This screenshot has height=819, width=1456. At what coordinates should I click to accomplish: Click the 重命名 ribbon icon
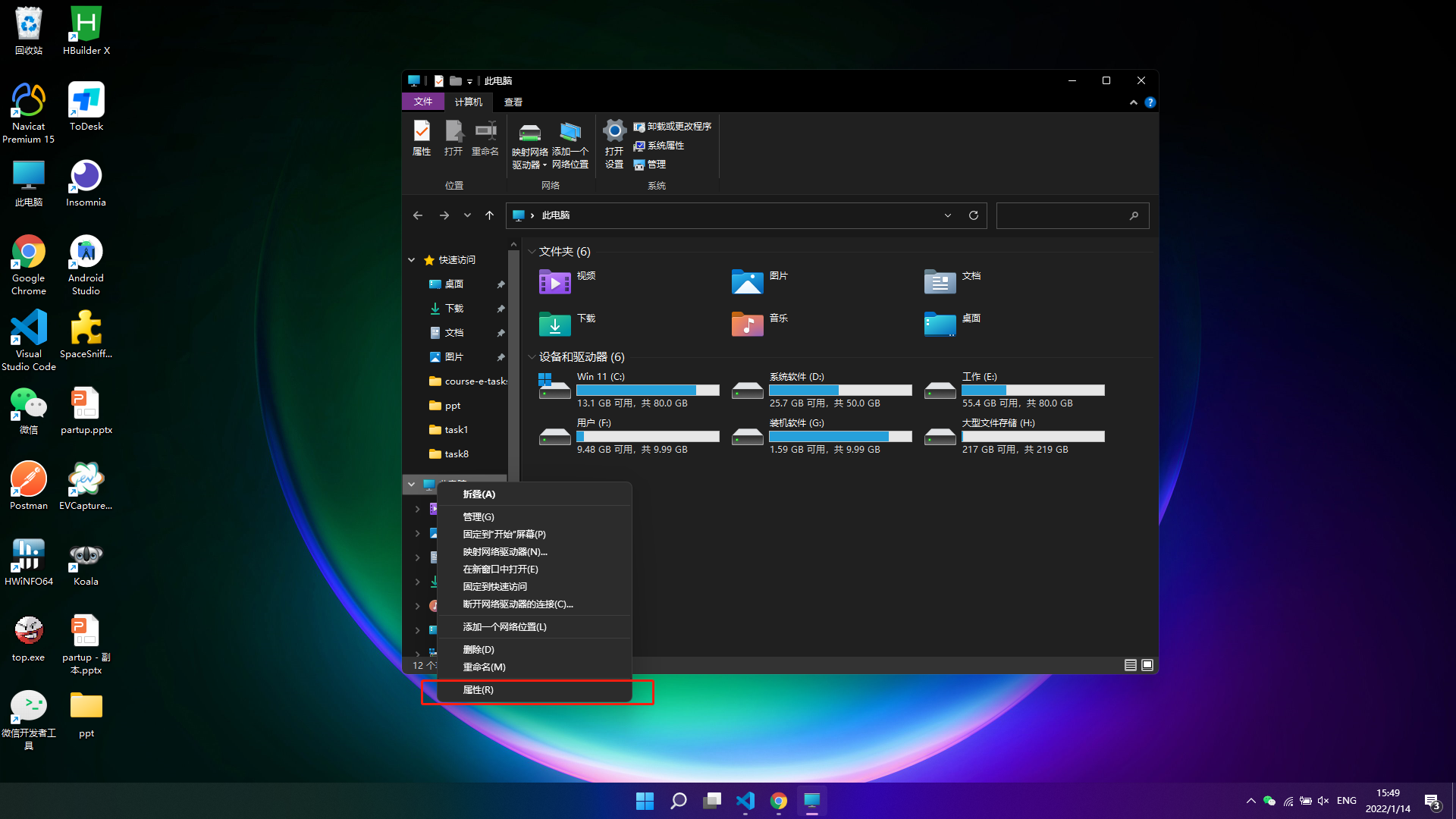pos(485,138)
